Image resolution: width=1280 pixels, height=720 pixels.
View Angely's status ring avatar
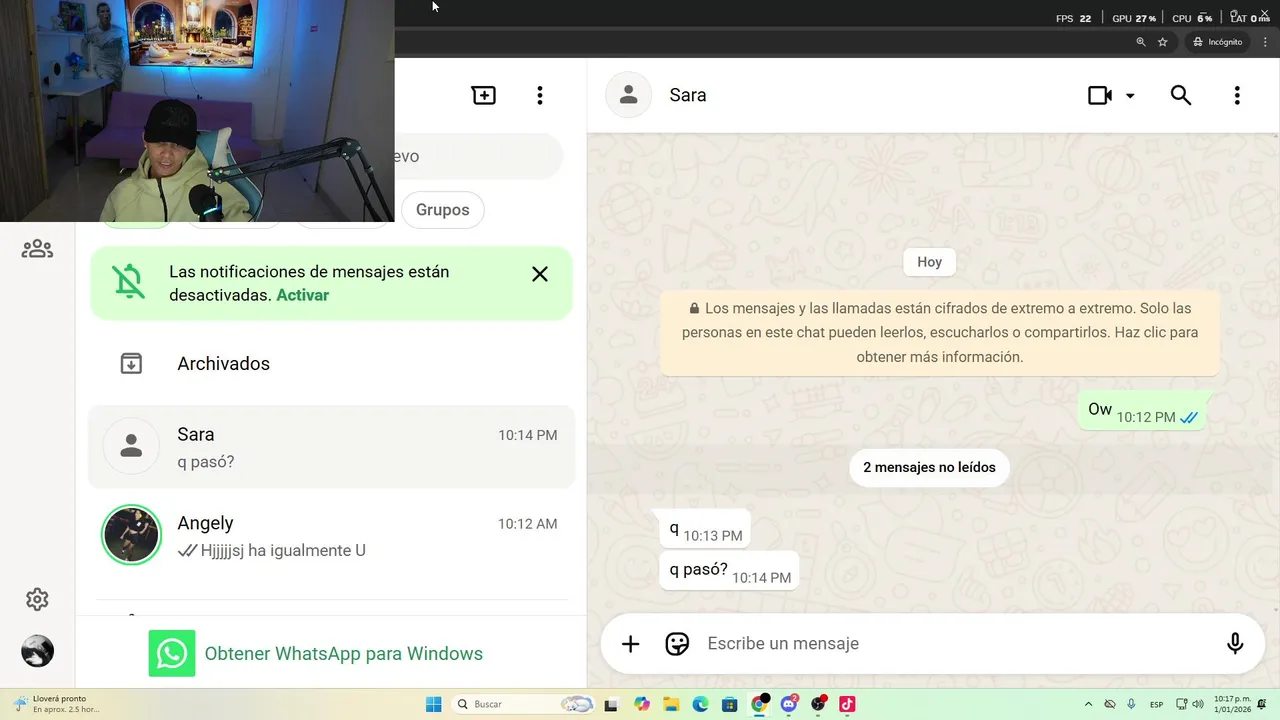pyautogui.click(x=131, y=535)
